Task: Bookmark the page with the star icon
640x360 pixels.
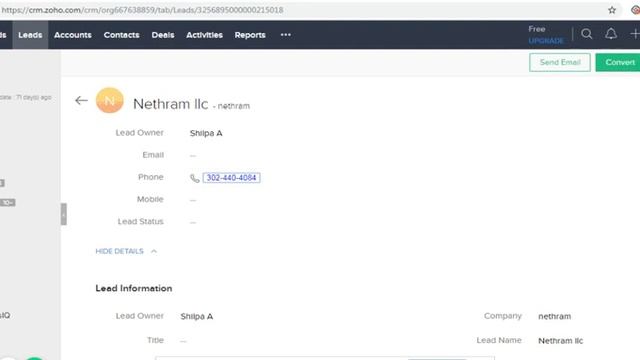Action: (x=612, y=10)
